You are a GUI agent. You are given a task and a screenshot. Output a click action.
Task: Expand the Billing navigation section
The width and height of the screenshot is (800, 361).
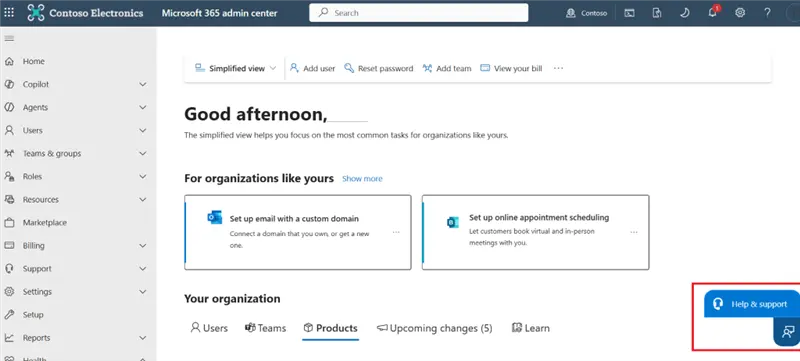pos(76,246)
